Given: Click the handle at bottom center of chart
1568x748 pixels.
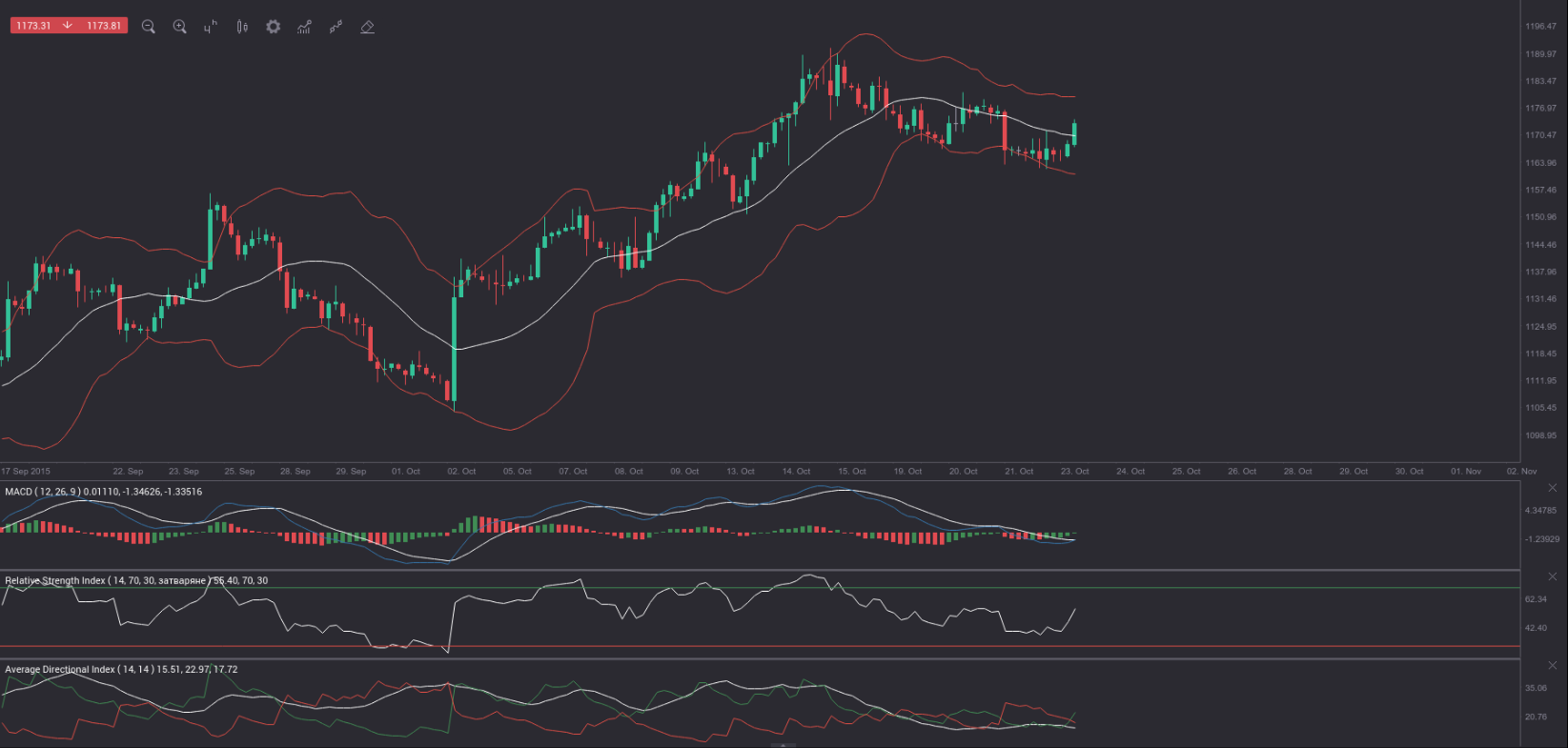Looking at the screenshot, I should click(783, 745).
